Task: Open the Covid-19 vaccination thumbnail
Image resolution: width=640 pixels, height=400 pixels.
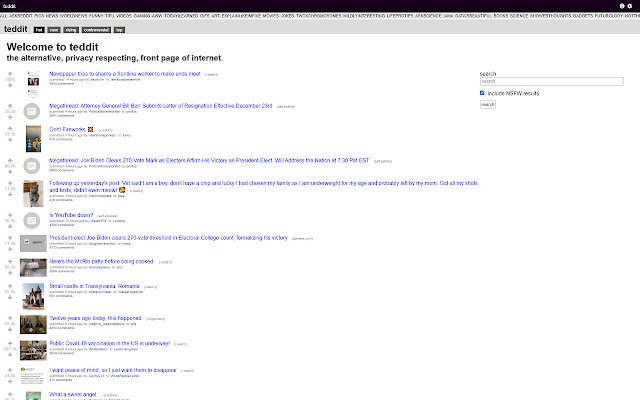Action: (33, 351)
